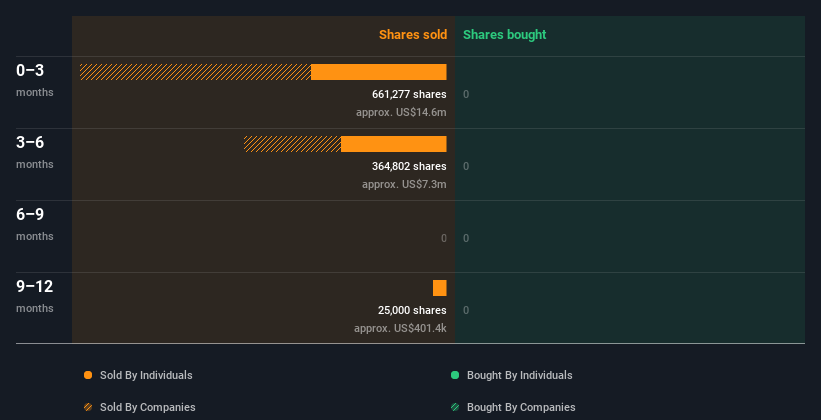
Task: Click the 6–9 months row label
Action: coord(35,224)
